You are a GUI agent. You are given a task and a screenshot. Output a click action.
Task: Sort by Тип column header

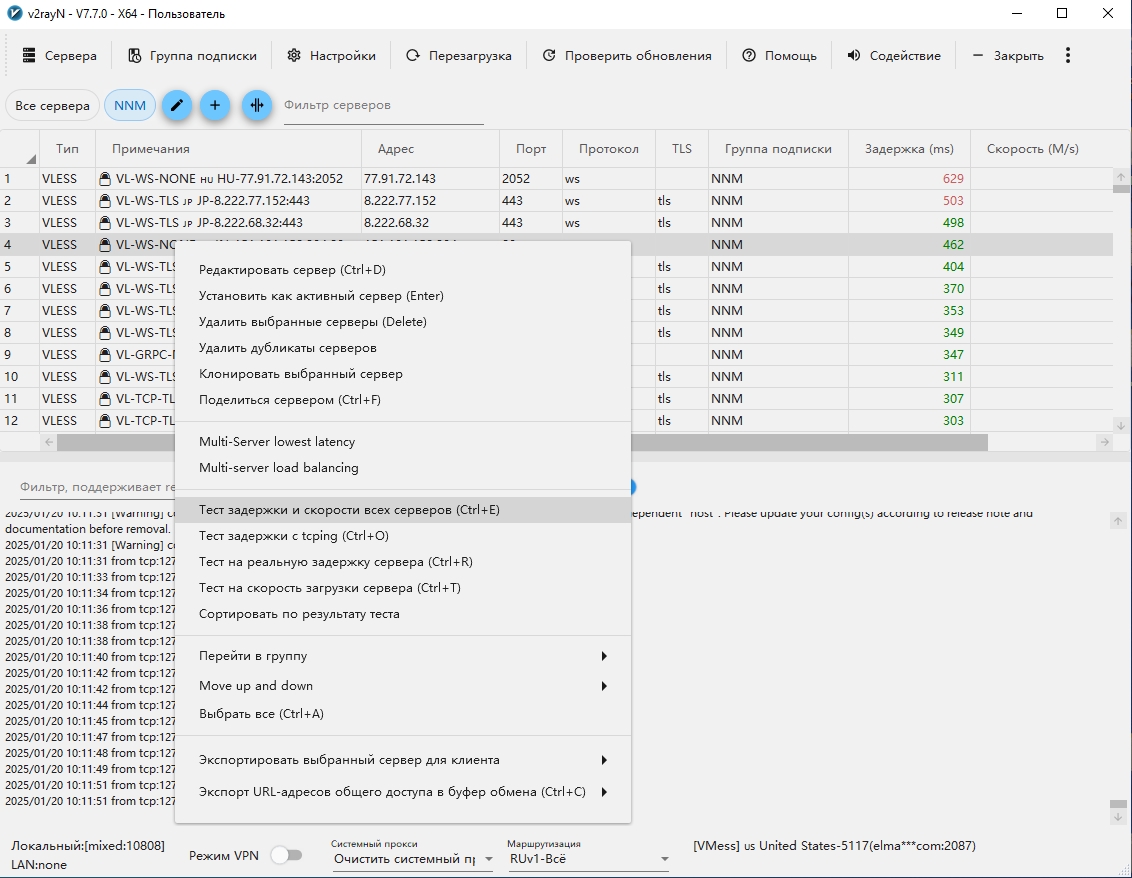(x=67, y=149)
